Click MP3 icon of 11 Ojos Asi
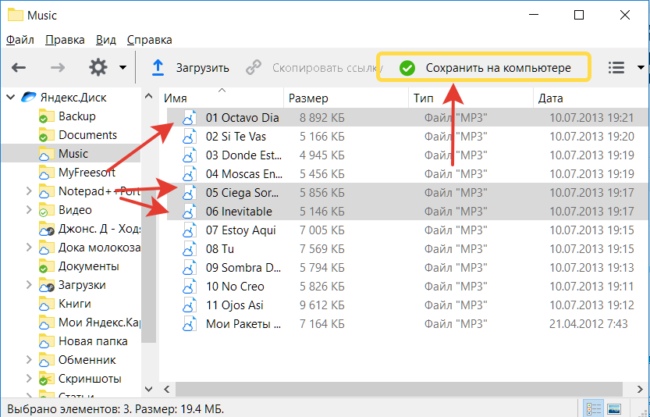The width and height of the screenshot is (650, 417). coord(189,305)
